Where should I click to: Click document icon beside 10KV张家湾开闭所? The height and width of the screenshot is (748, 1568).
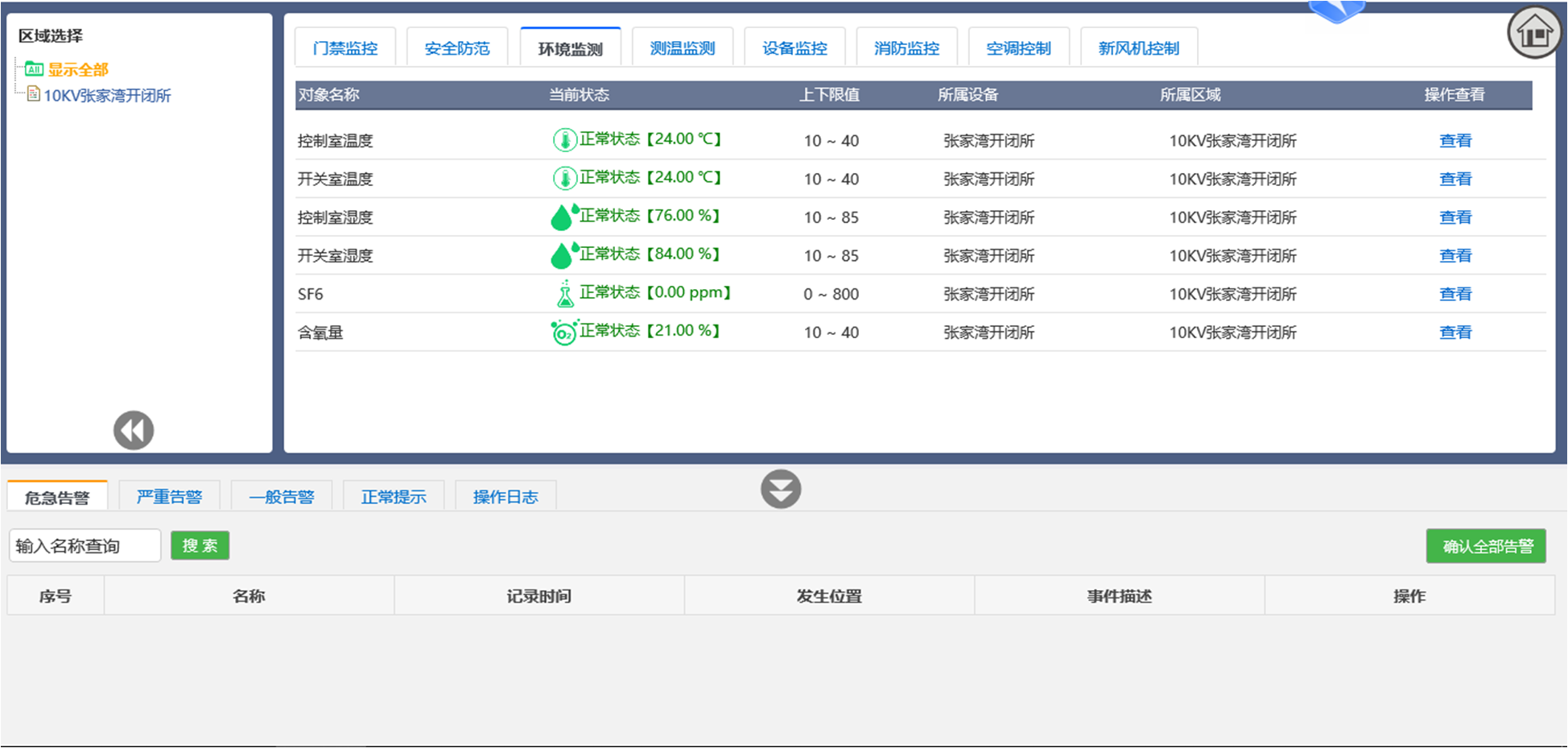coord(34,94)
